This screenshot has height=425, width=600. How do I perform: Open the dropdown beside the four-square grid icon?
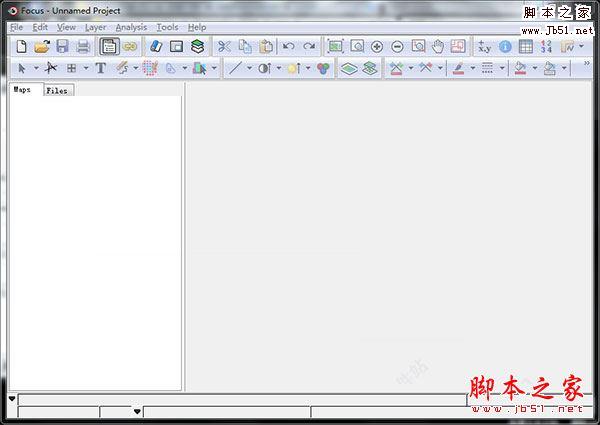(86, 68)
